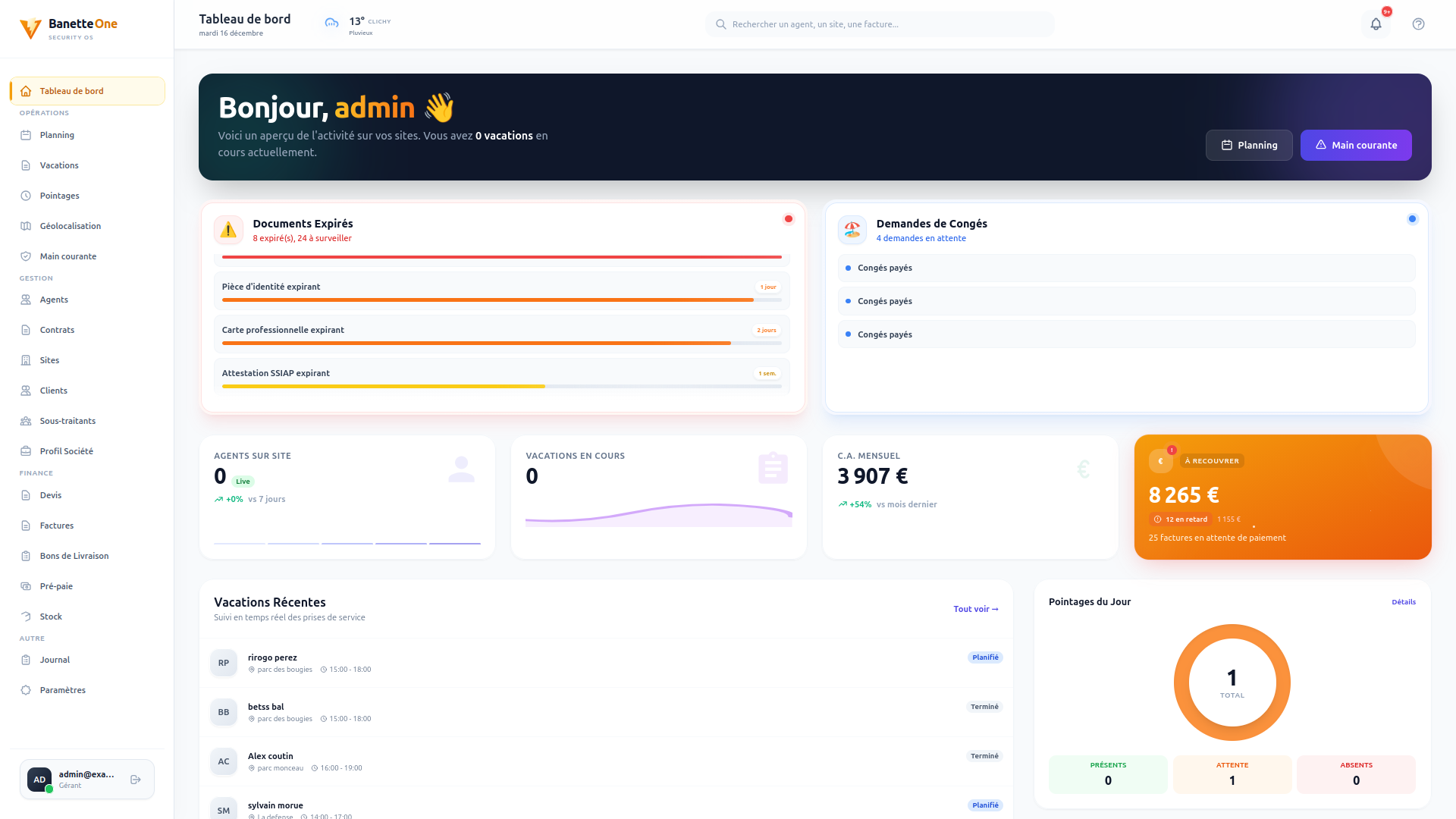Click the Vacations en cours clipboard icon
Screen dimensions: 1456x819
(x=772, y=468)
